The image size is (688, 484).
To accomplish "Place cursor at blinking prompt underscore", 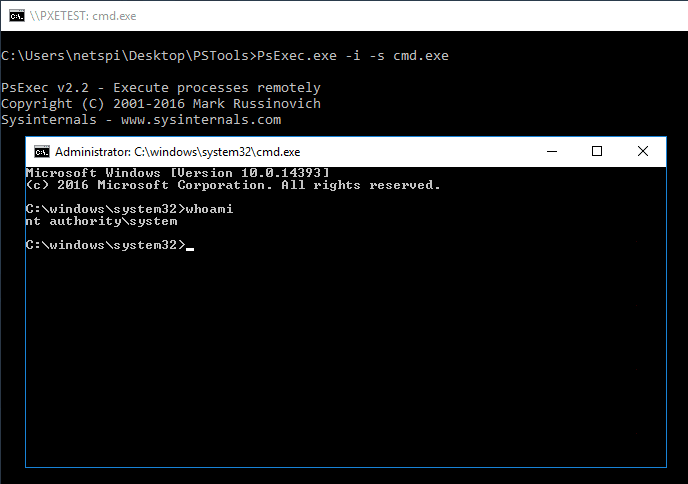I will (x=190, y=248).
